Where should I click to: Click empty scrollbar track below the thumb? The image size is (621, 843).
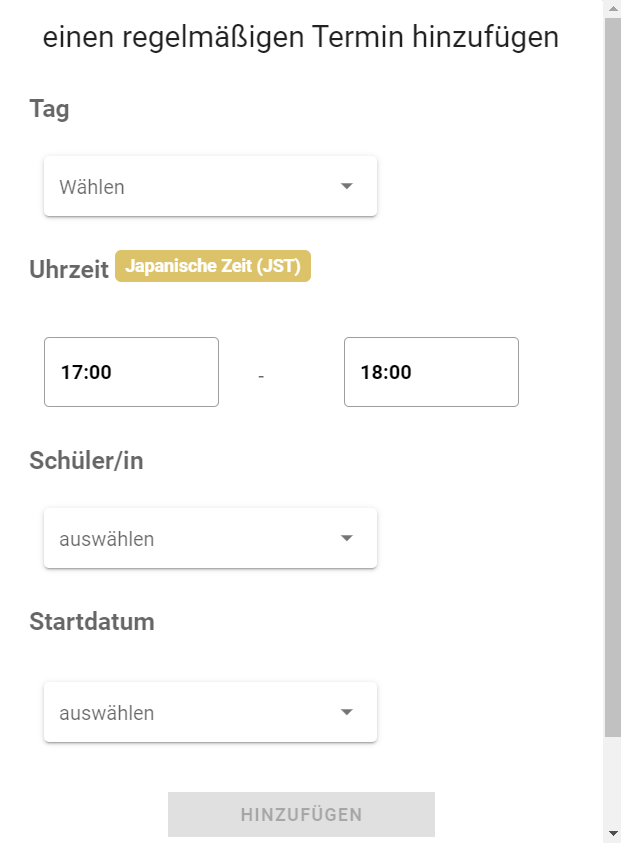pyautogui.click(x=613, y=781)
